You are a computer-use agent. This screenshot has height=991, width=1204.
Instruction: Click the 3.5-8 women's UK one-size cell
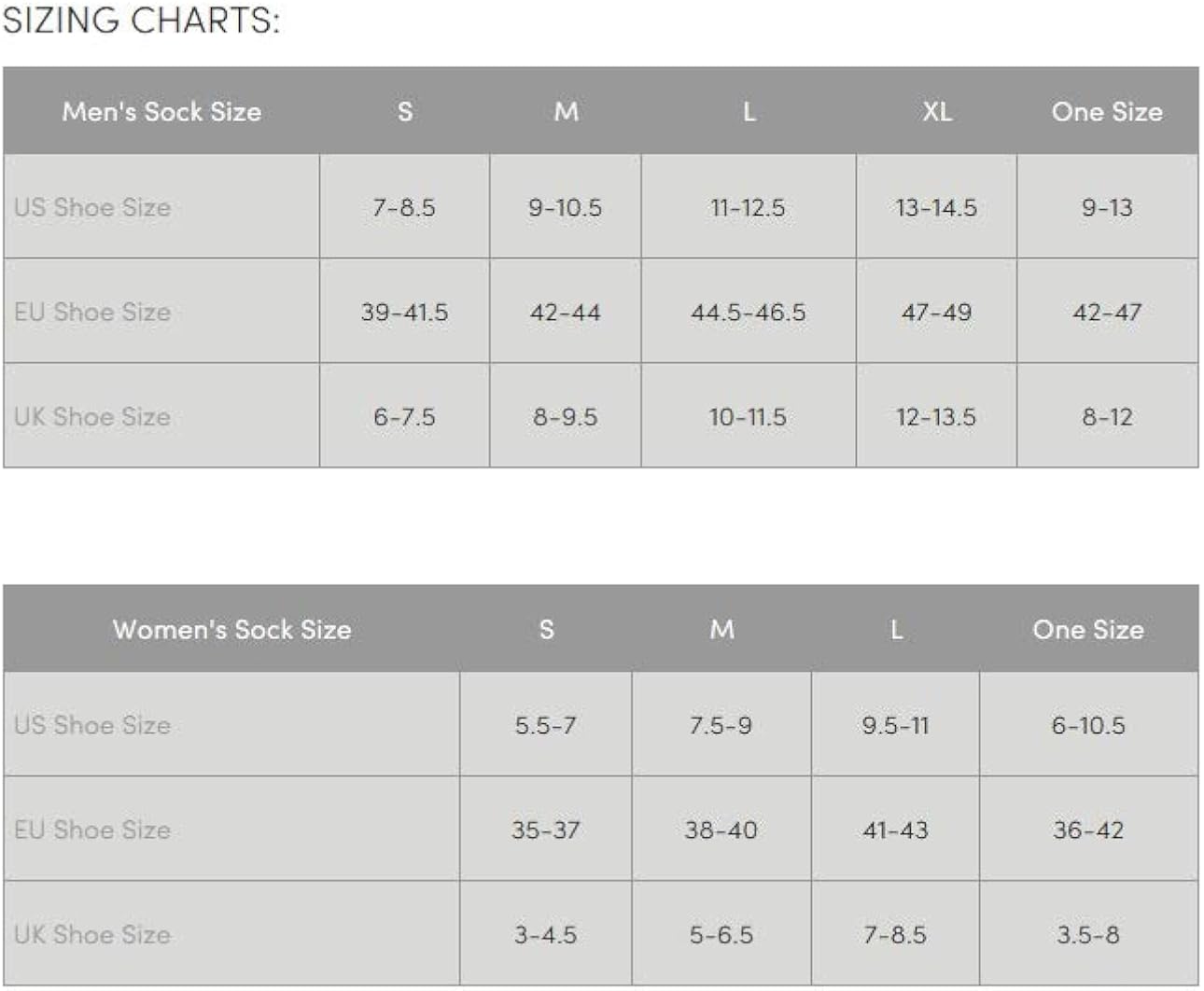pyautogui.click(x=1088, y=934)
